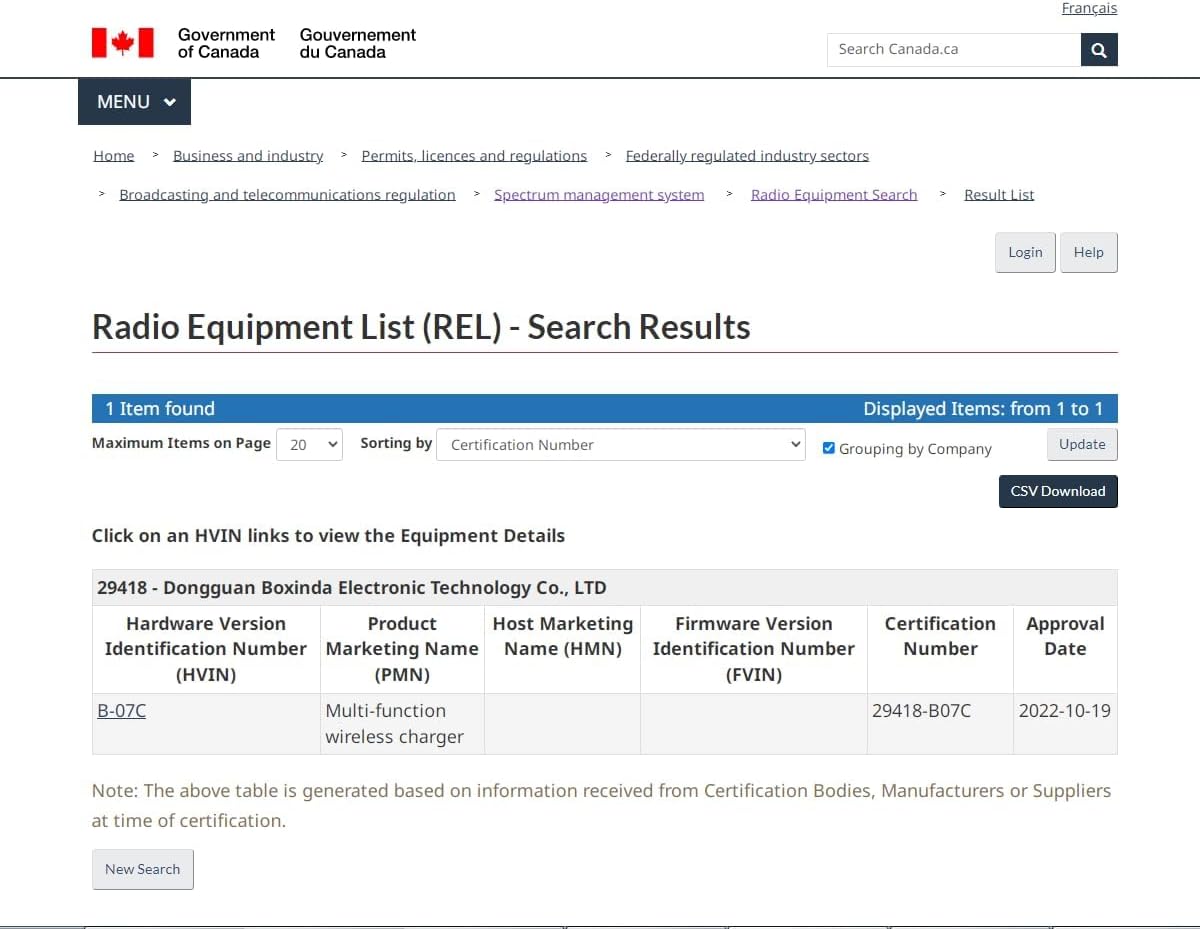Expand the Sorting by dropdown
1200x929 pixels.
click(x=620, y=445)
